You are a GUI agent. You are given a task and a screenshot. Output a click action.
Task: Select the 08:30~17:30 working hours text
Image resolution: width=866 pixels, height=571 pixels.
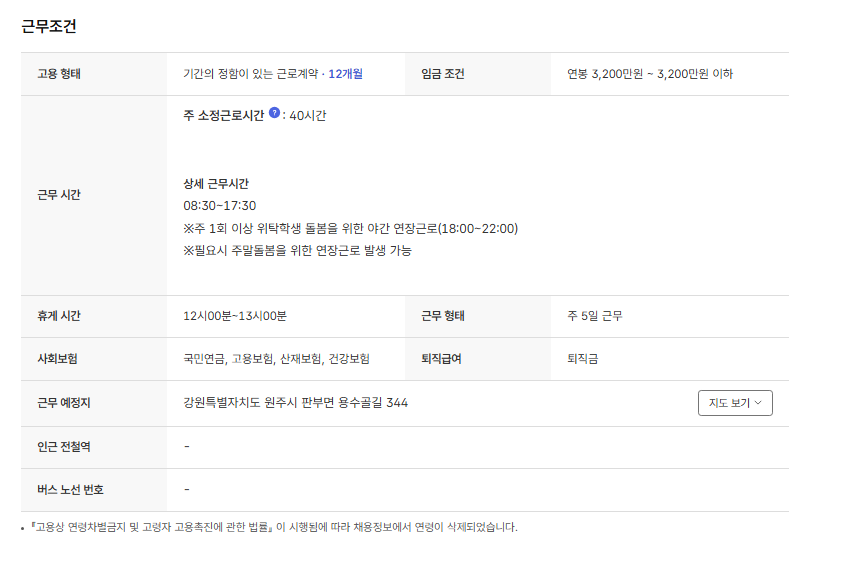tap(219, 206)
